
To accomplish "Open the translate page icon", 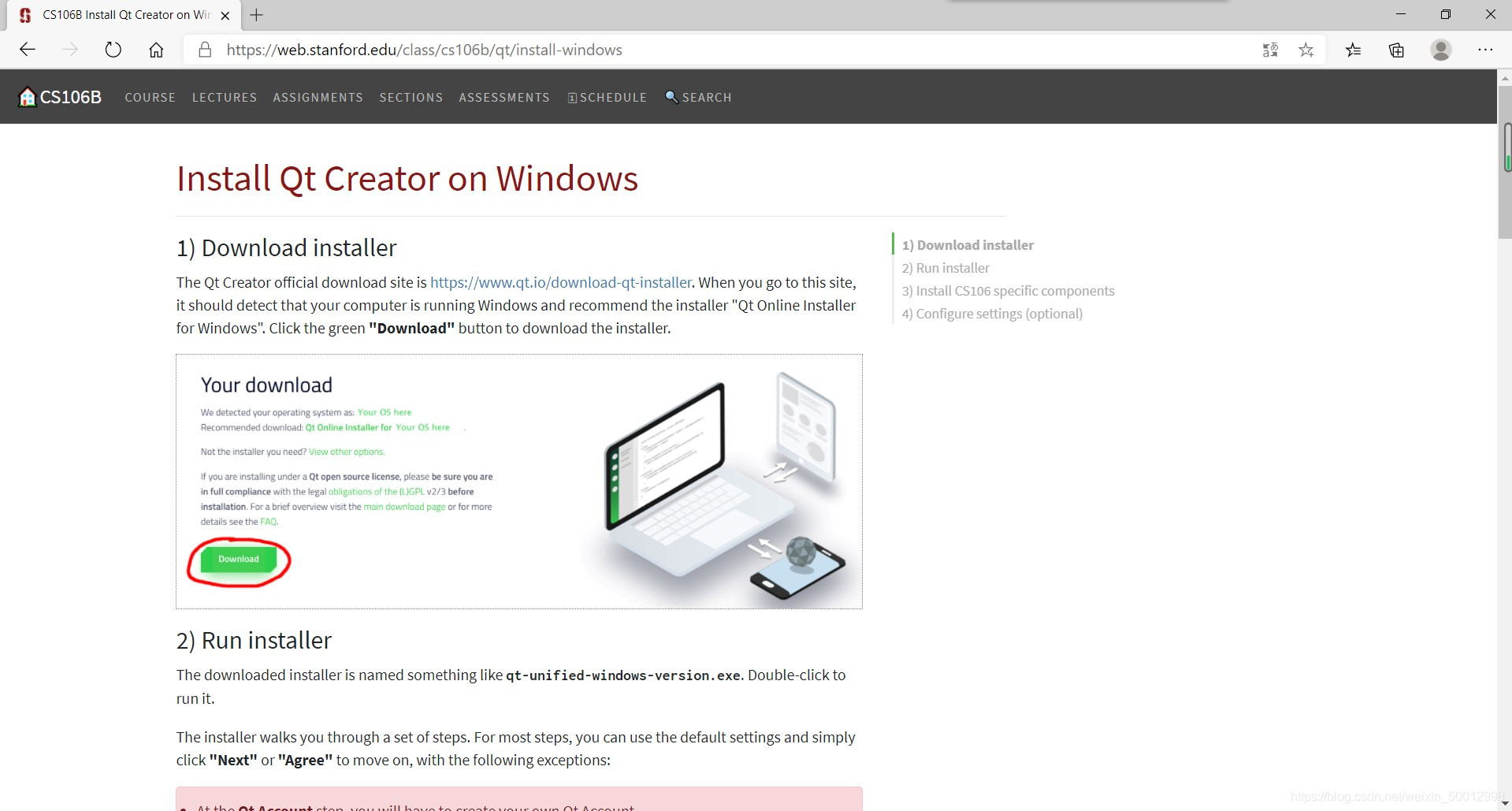I will pyautogui.click(x=1270, y=50).
